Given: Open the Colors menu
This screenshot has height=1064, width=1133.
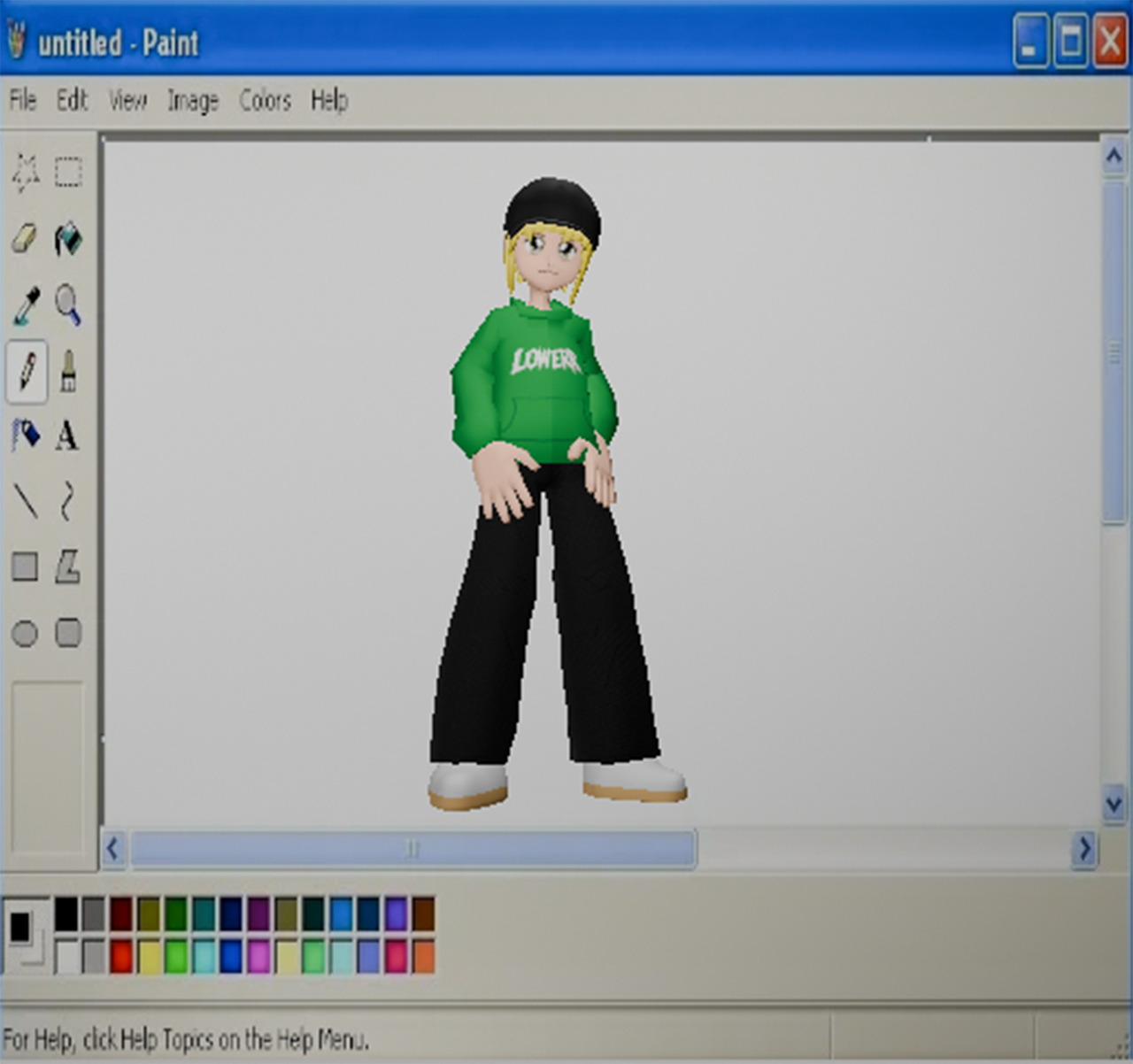Looking at the screenshot, I should point(265,101).
